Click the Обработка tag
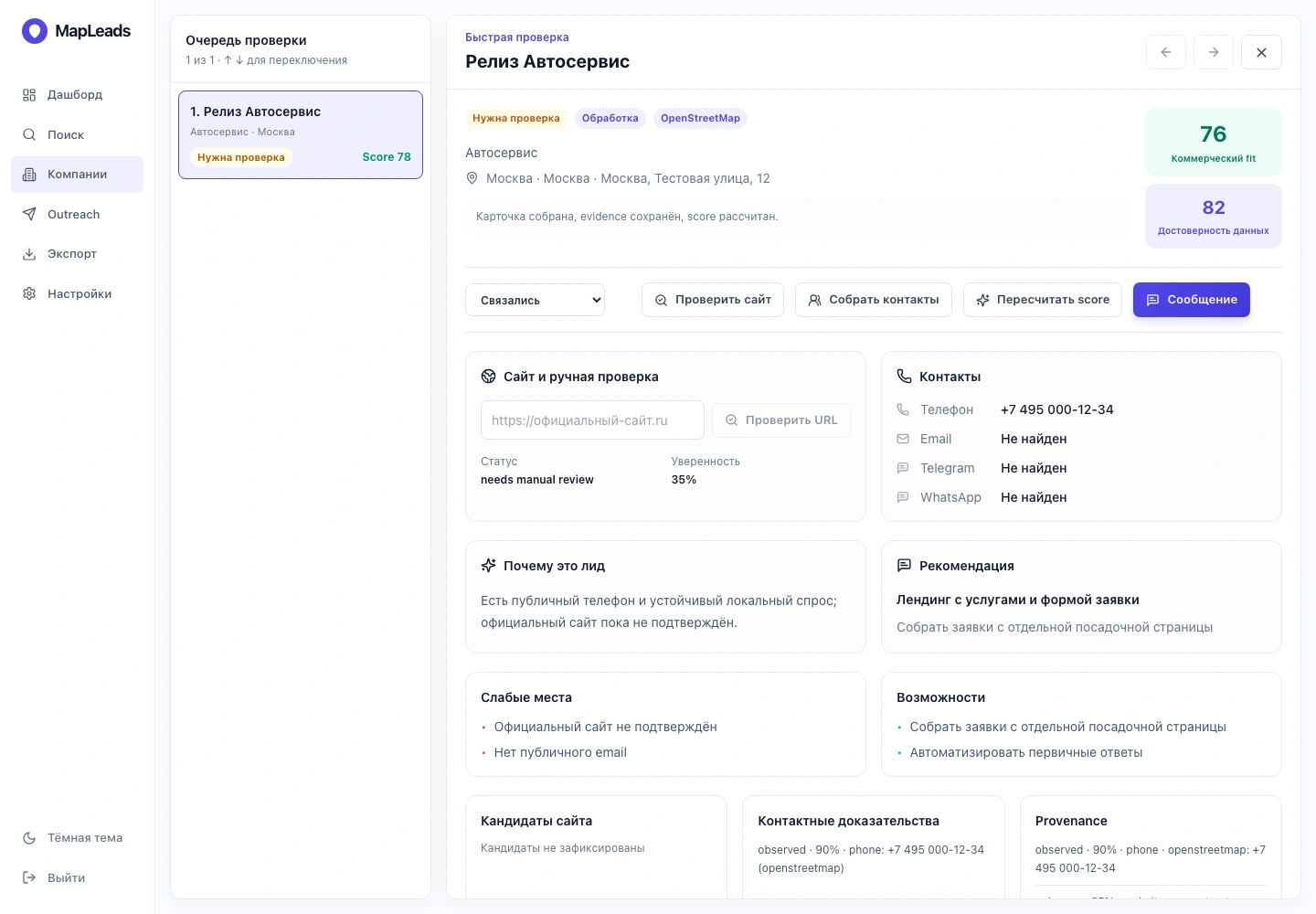1316x914 pixels. [610, 118]
